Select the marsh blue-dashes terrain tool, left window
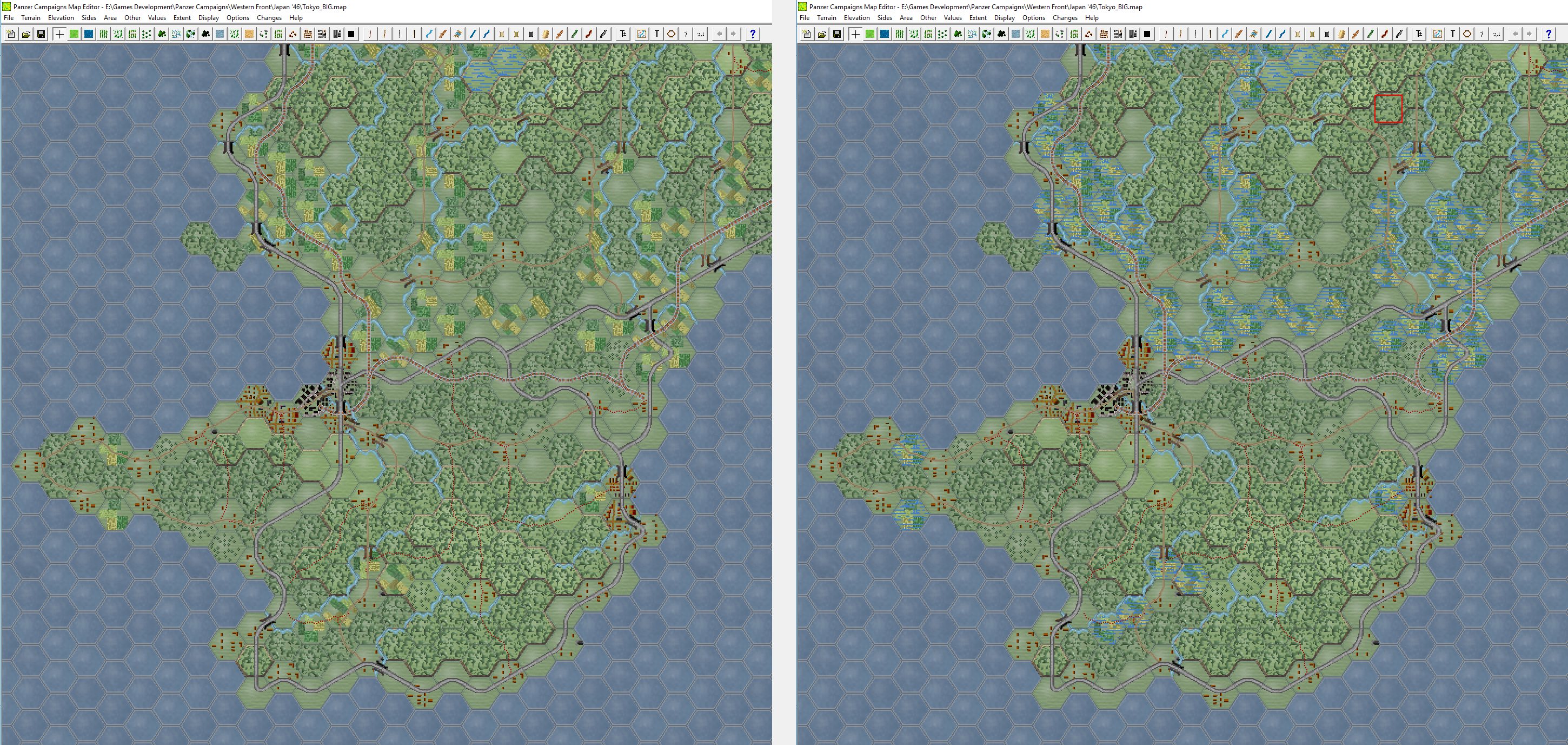The height and width of the screenshot is (745, 1568). (176, 34)
